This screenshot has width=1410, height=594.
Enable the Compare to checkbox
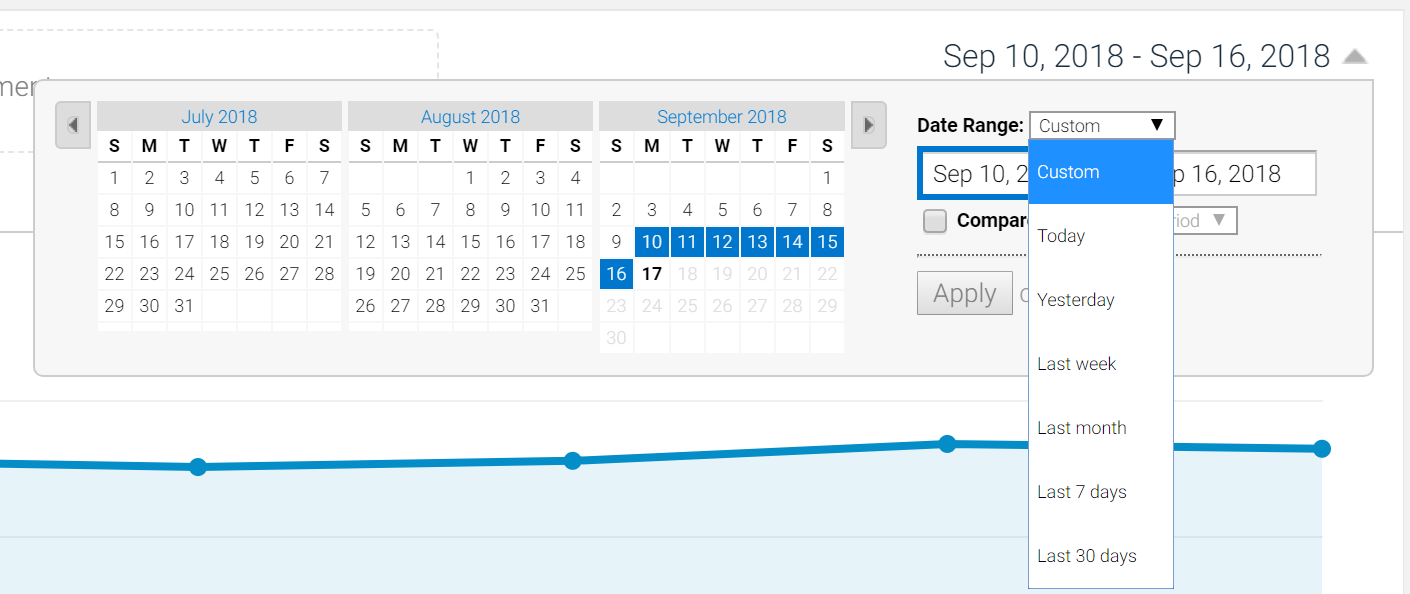[x=934, y=221]
